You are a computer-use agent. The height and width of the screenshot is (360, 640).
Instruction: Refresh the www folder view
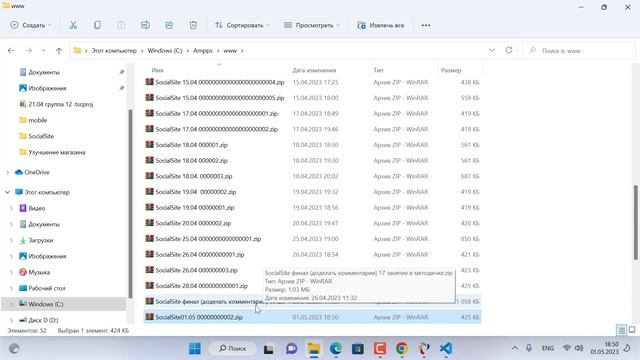point(509,50)
